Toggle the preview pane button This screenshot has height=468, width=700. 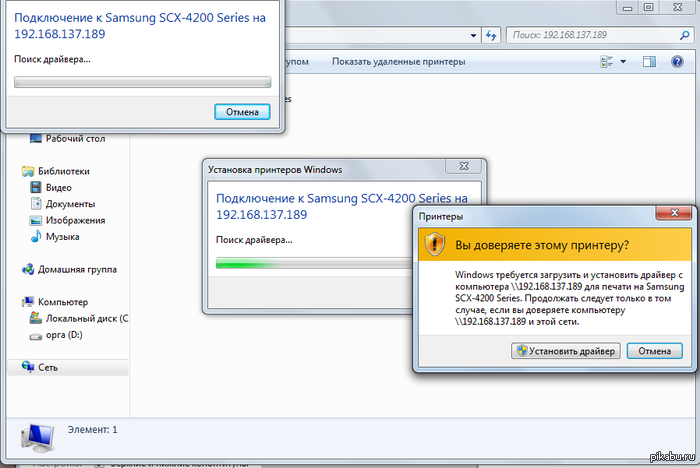pos(650,62)
